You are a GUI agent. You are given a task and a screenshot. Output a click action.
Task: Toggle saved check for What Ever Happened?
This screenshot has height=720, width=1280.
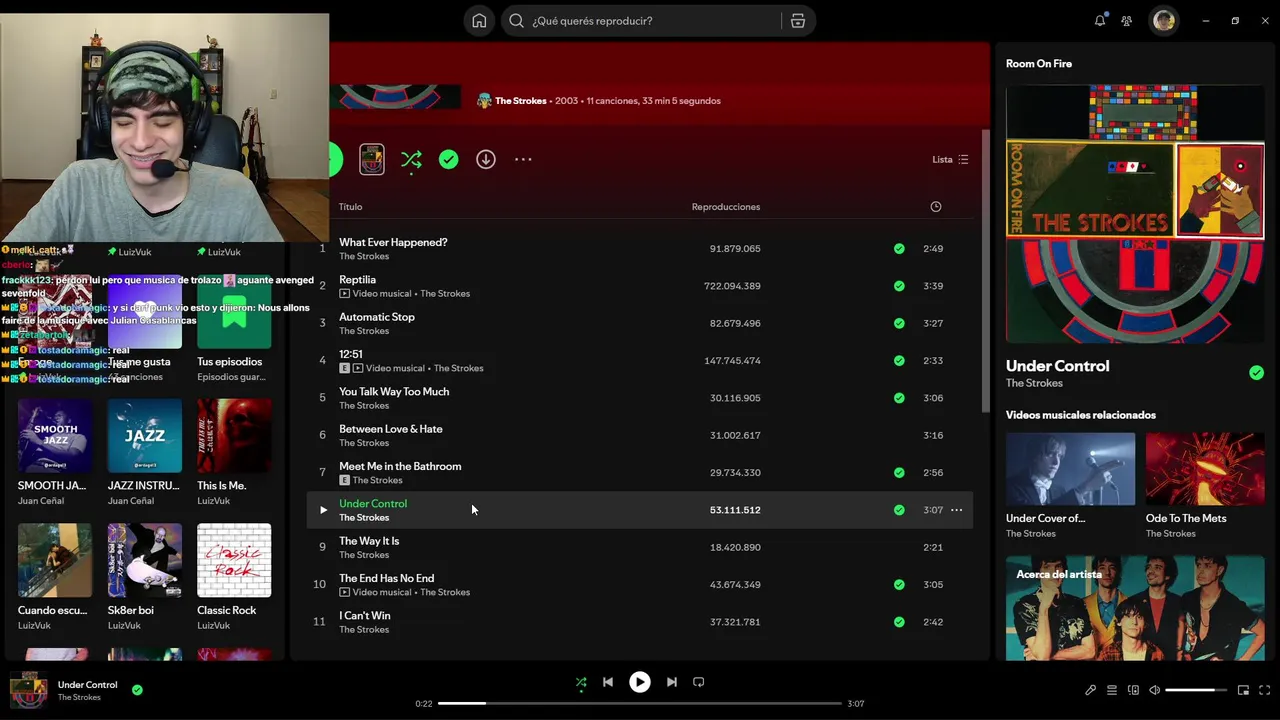pos(899,249)
